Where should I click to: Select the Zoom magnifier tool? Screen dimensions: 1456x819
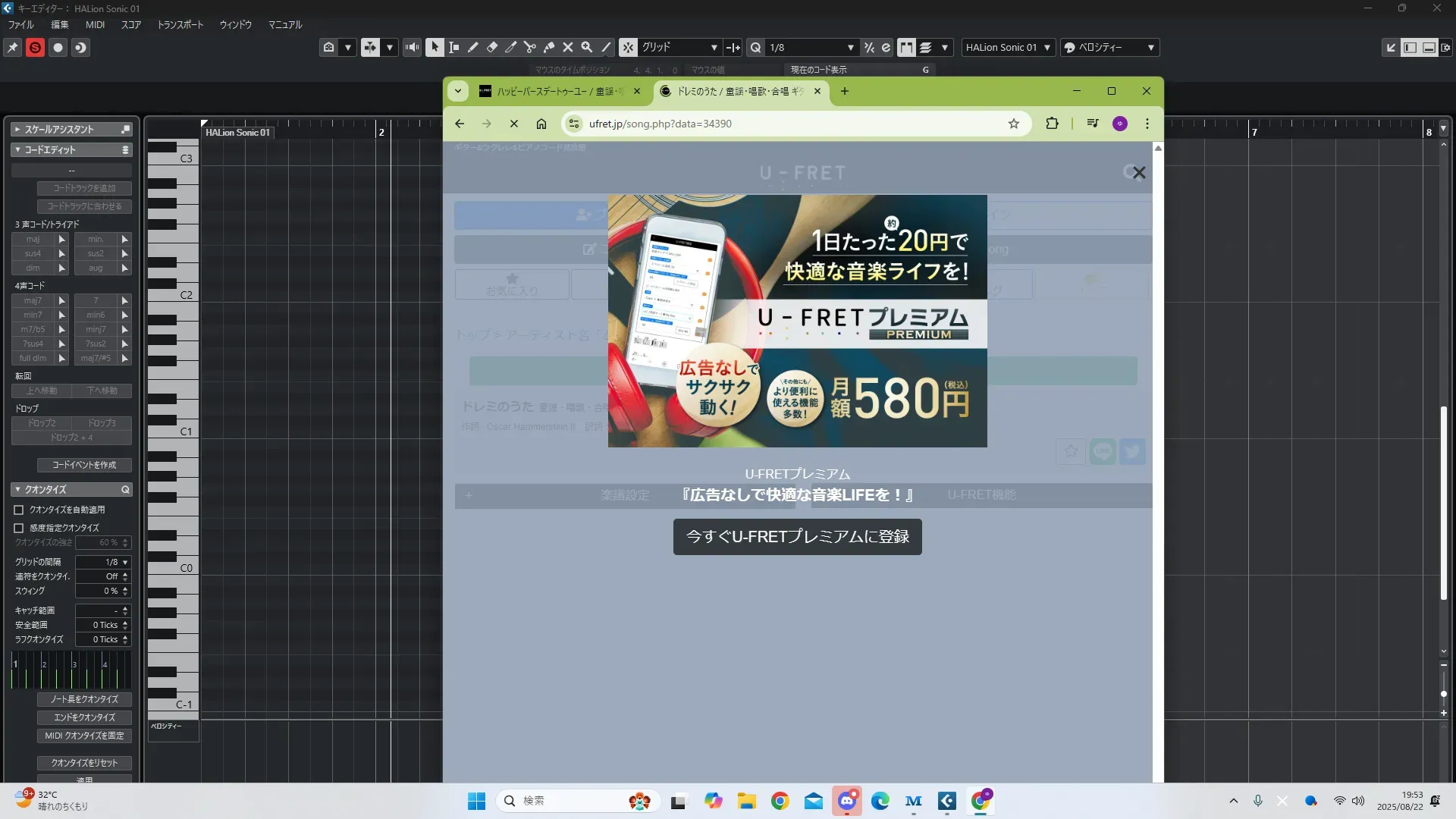click(x=587, y=47)
